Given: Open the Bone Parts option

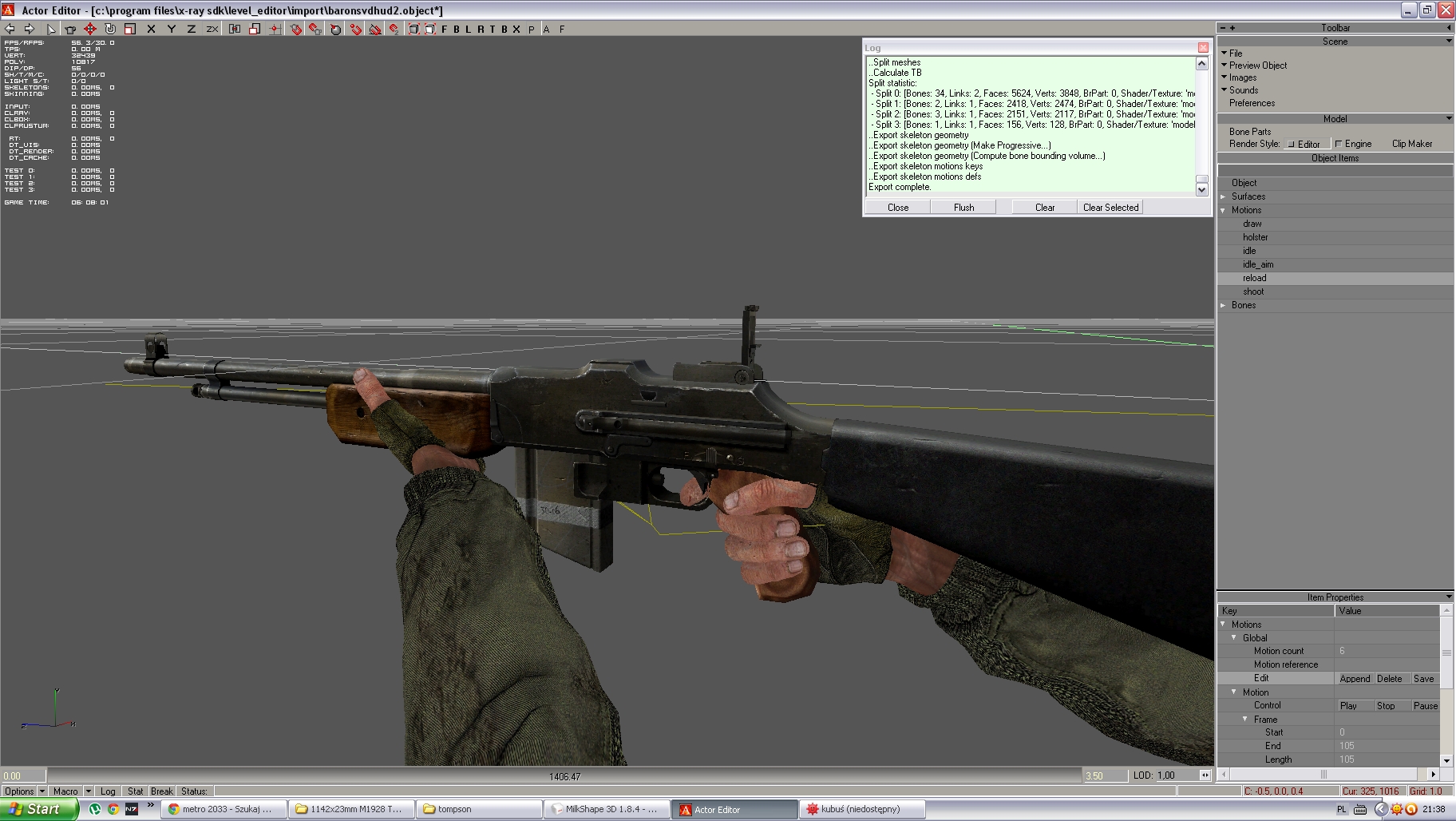Looking at the screenshot, I should pos(1250,132).
